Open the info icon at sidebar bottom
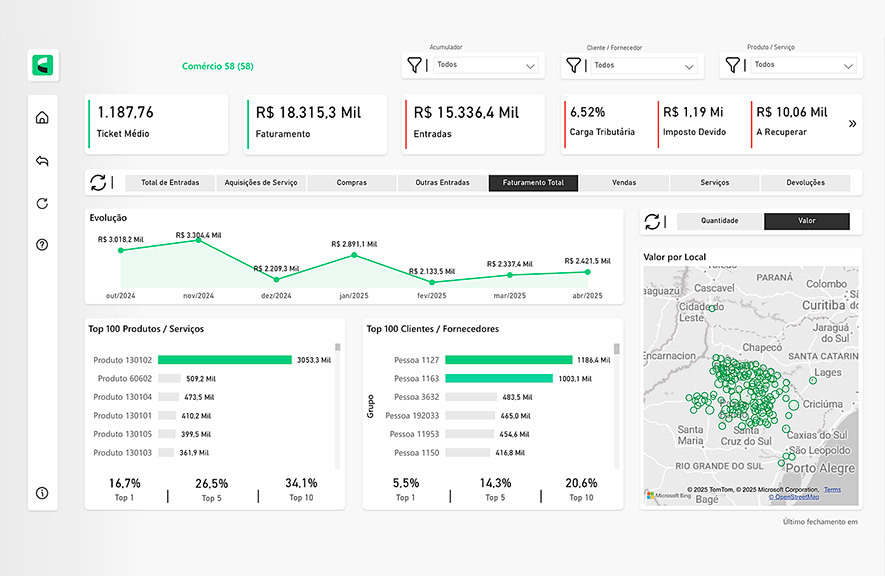Screen dimensions: 885x576 coord(42,493)
